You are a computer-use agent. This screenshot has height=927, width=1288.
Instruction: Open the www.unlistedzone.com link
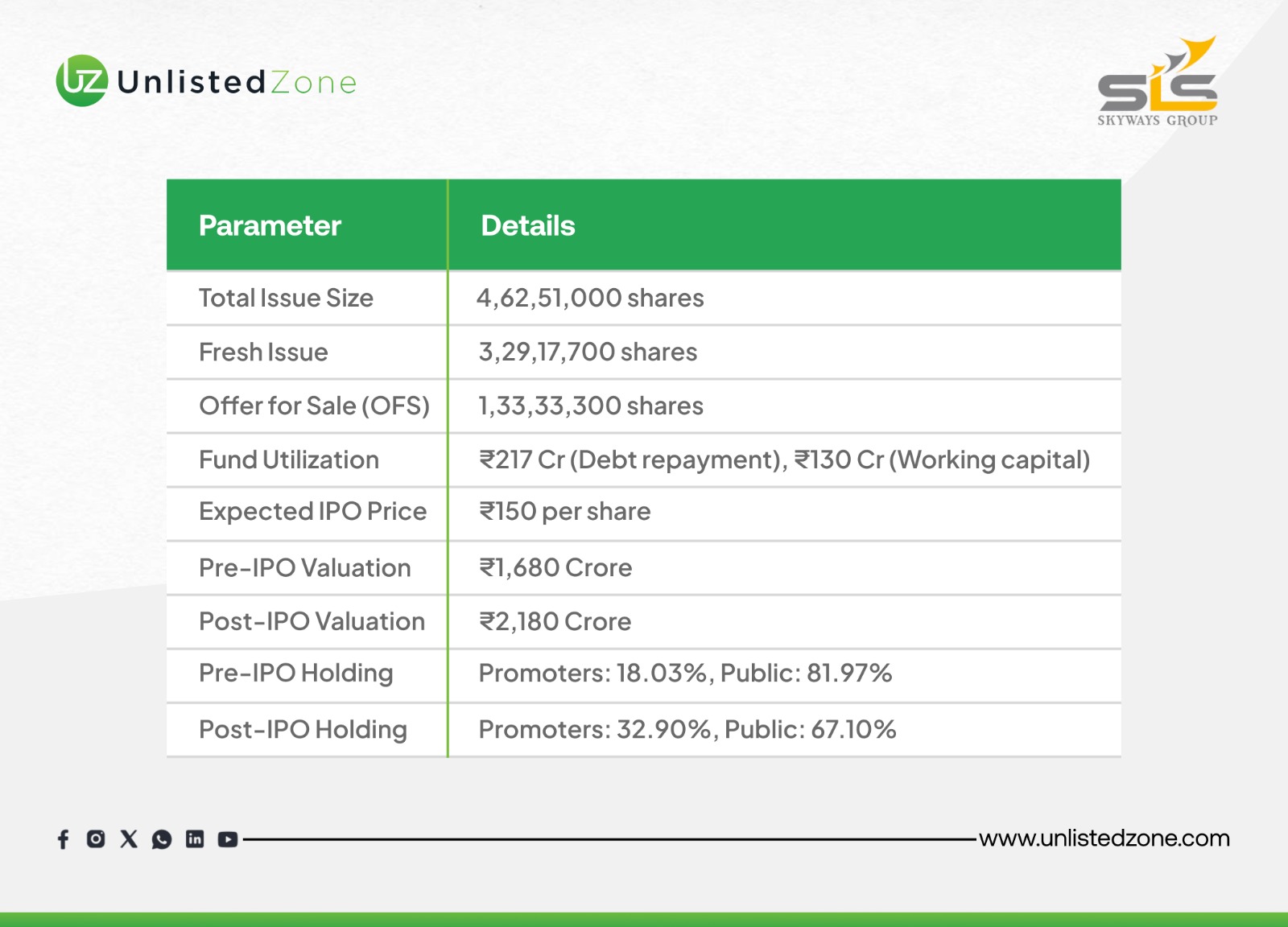point(1104,838)
